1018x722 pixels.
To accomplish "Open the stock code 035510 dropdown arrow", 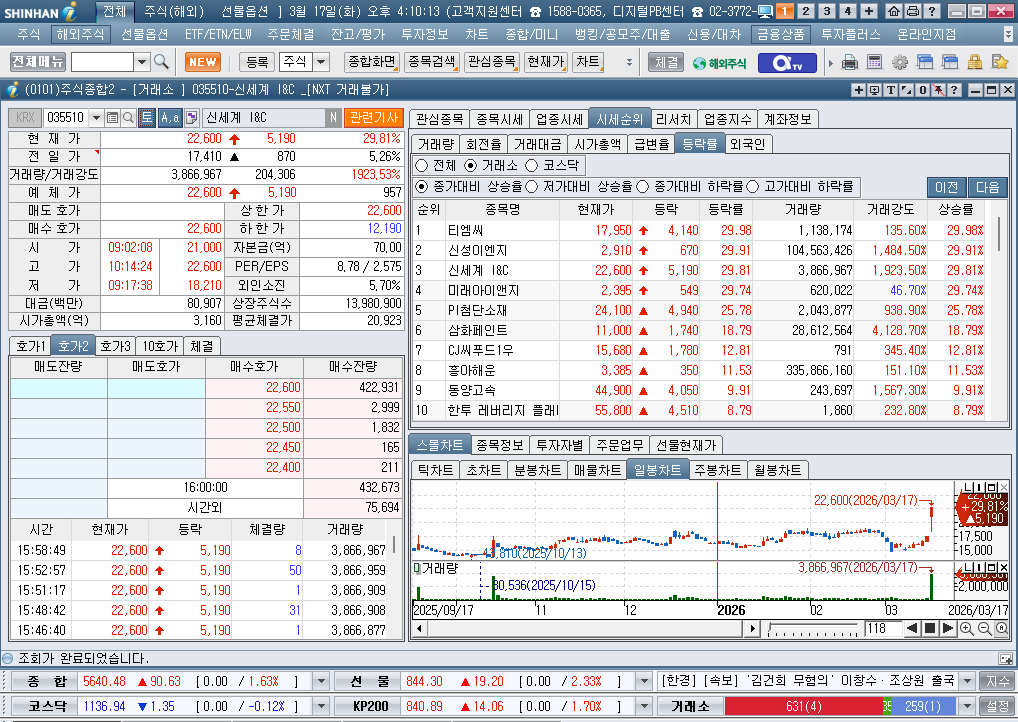I will pyautogui.click(x=96, y=118).
